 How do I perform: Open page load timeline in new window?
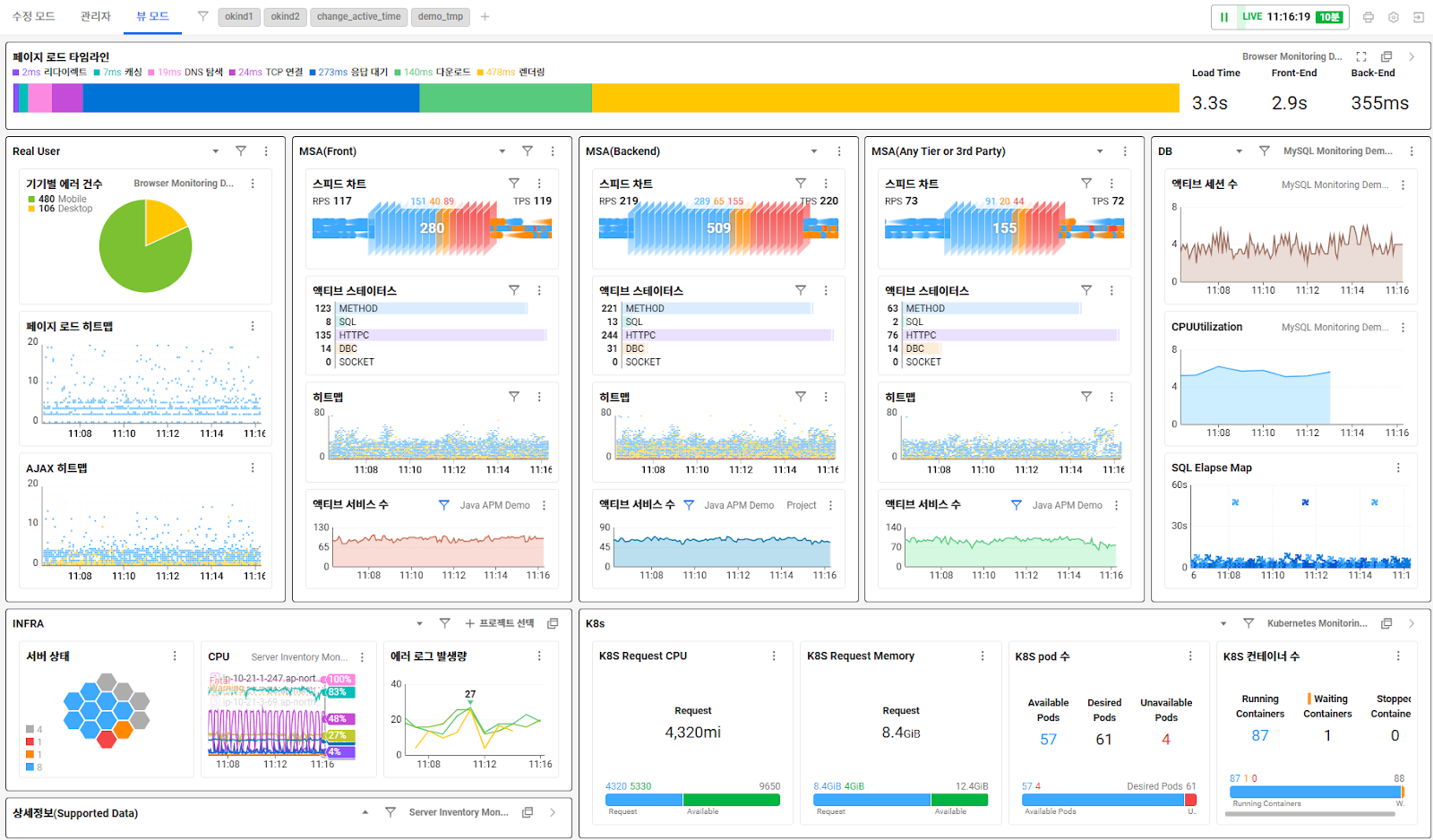(x=1386, y=56)
